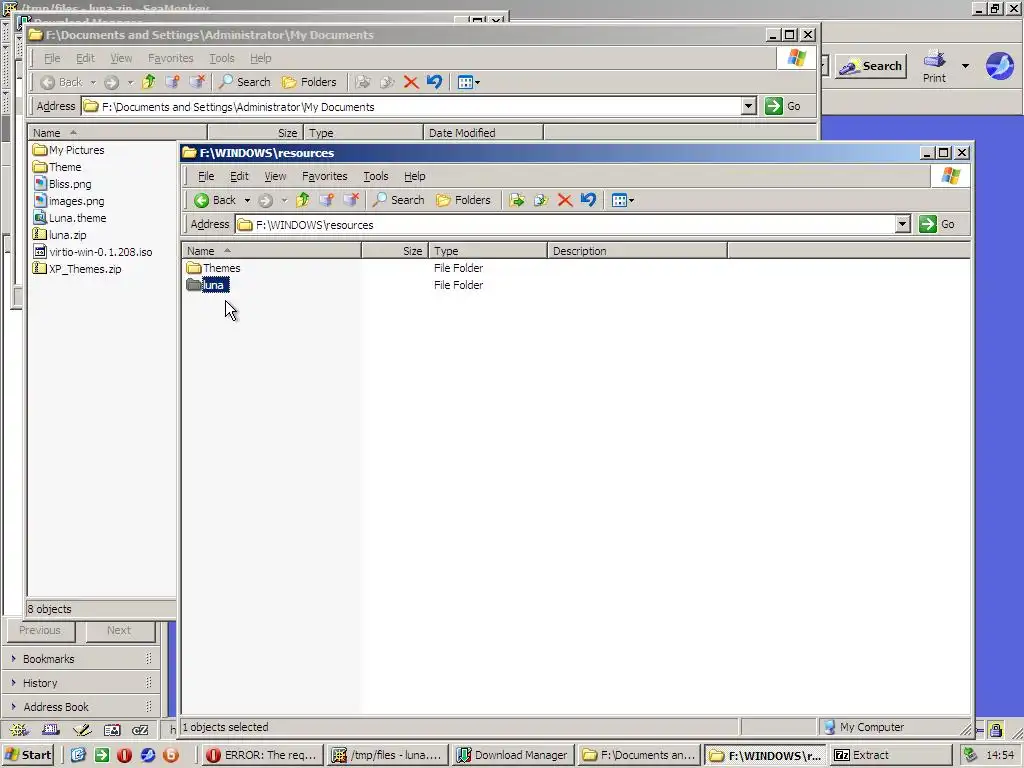This screenshot has width=1024, height=768.
Task: Click Back in the resources window
Action: click(x=215, y=200)
